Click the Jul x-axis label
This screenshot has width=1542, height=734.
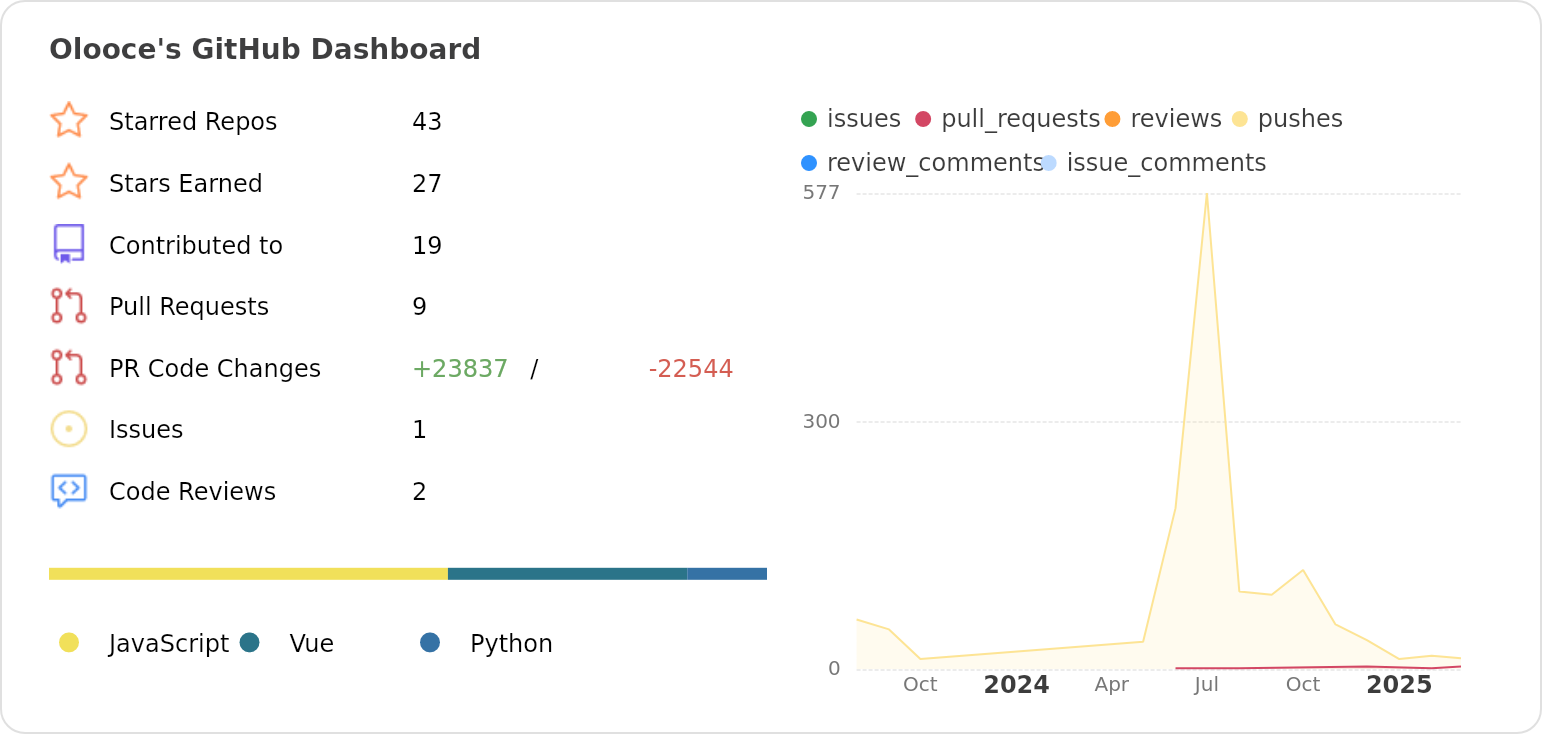coord(1207,685)
